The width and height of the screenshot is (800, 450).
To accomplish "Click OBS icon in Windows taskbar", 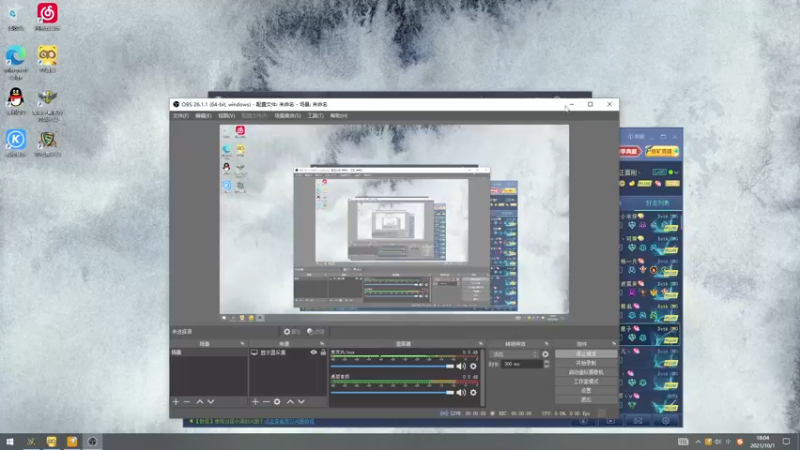I will click(x=92, y=441).
